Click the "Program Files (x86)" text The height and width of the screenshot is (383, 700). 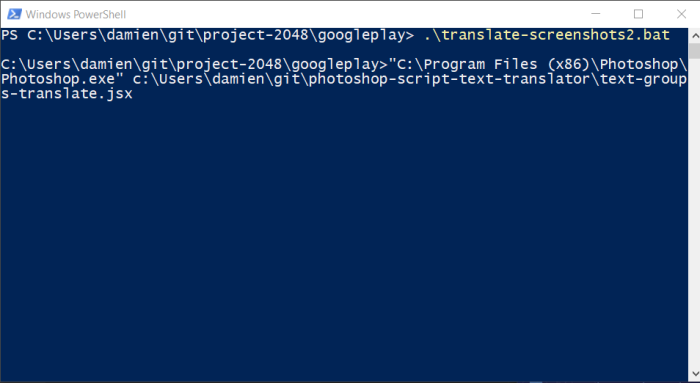coord(506,64)
